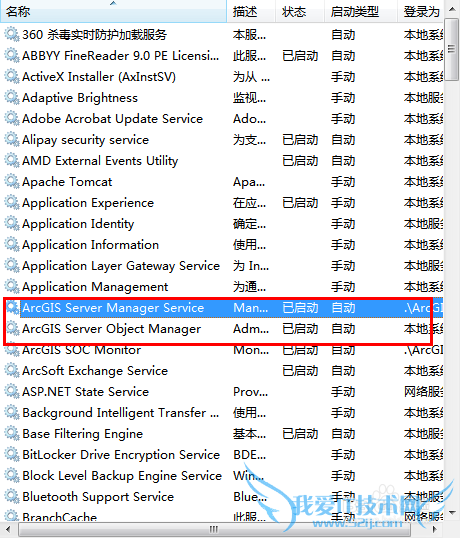Click gear icon of Application Experience
460x538 pixels.
pos(12,202)
